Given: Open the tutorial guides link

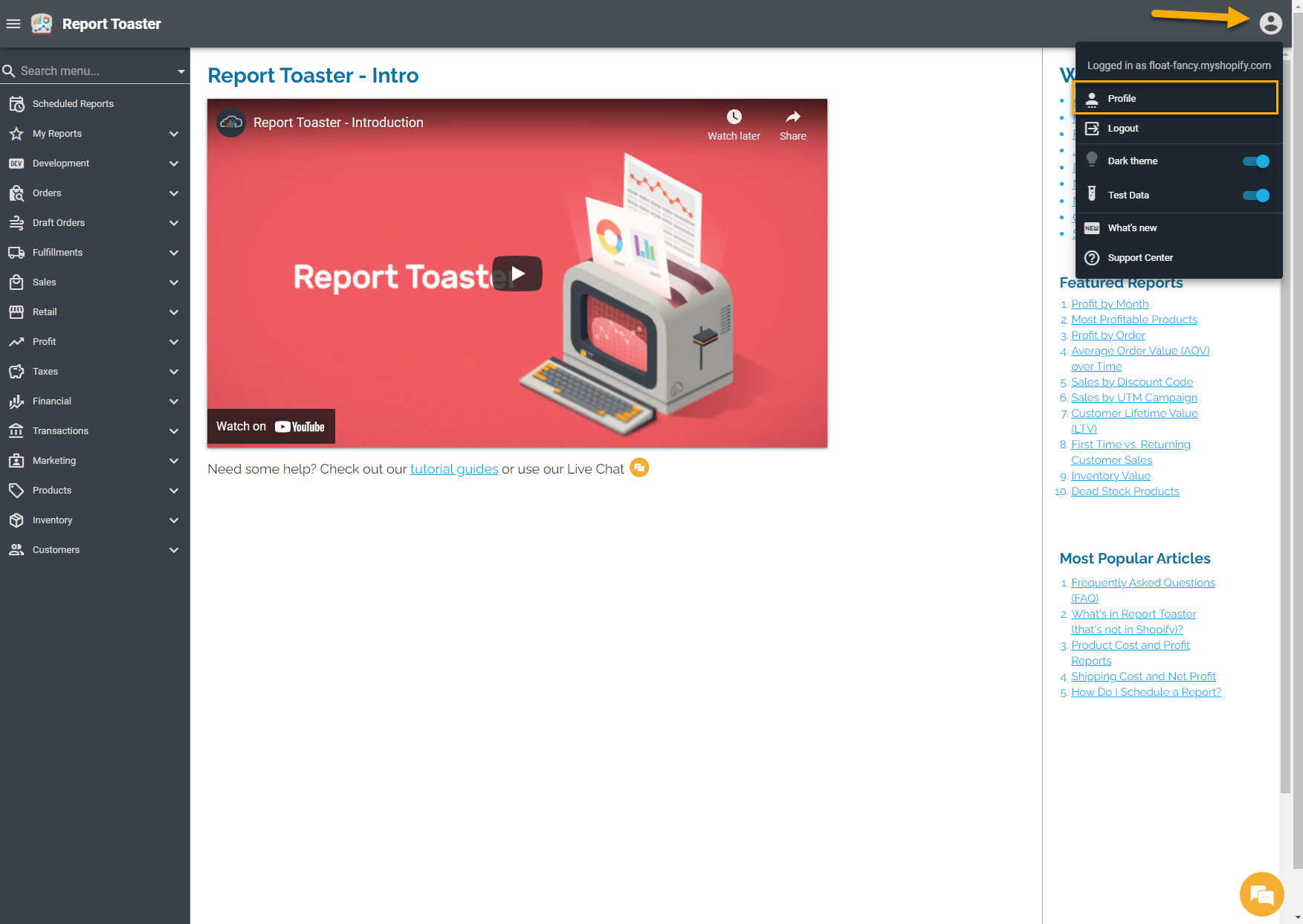Looking at the screenshot, I should pyautogui.click(x=454, y=469).
